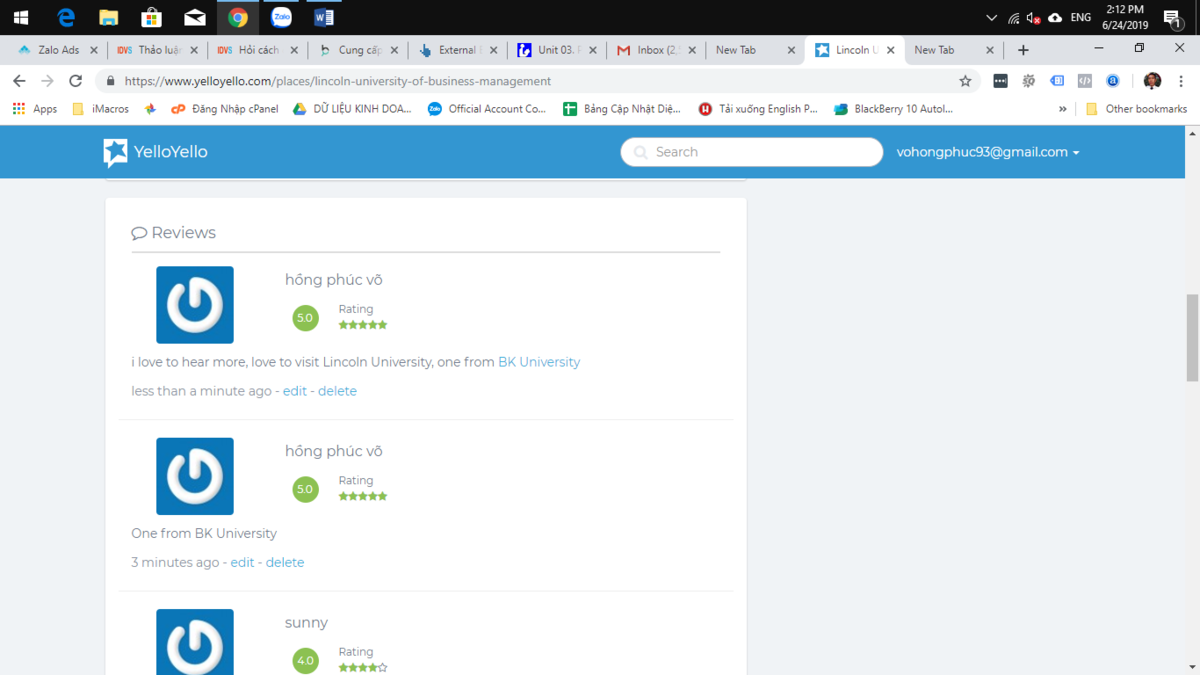
Task: Click the padlock site info icon
Action: click(x=110, y=81)
